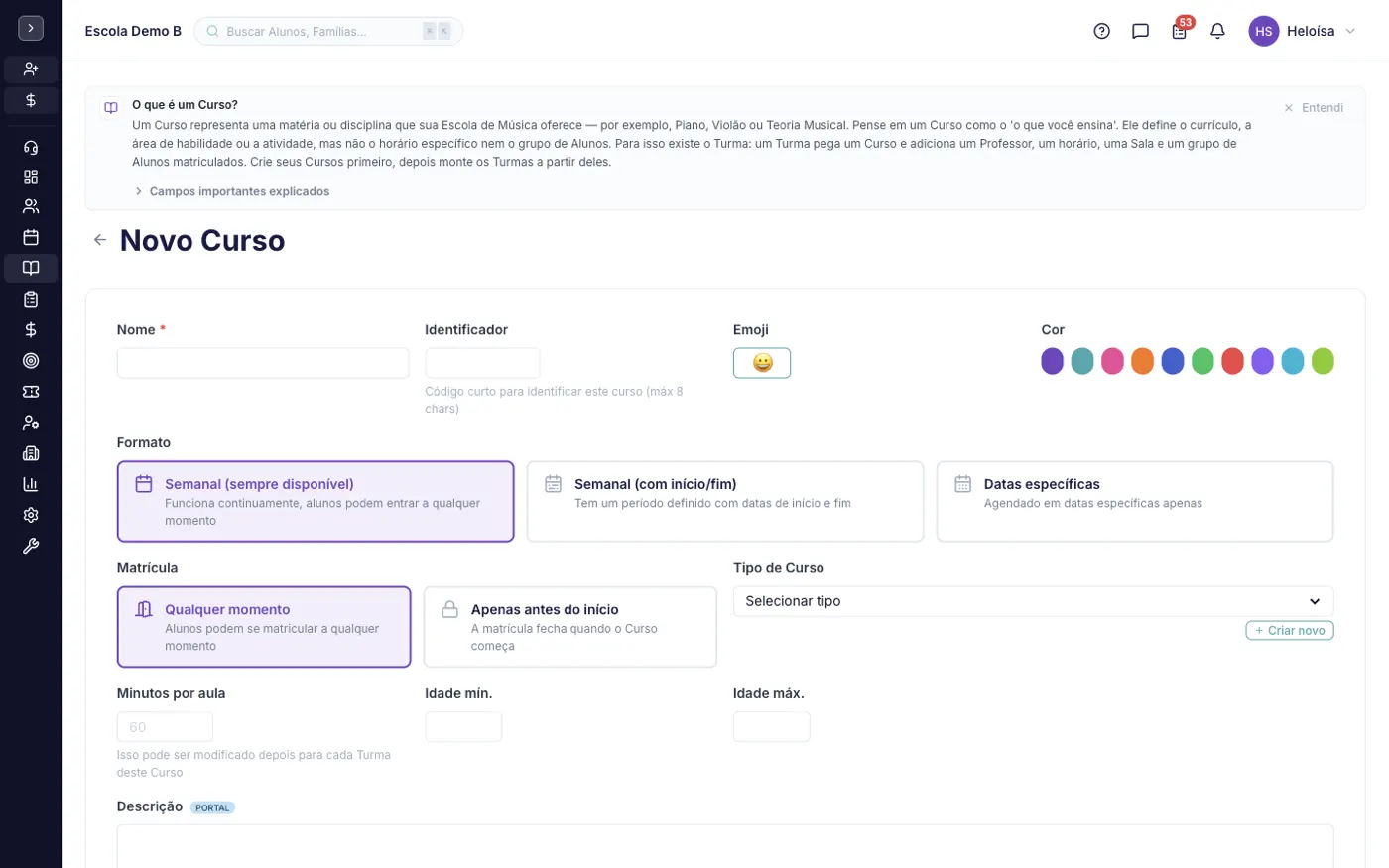Dismiss the info banner with Entendi
The width and height of the screenshot is (1389, 868).
[1314, 108]
